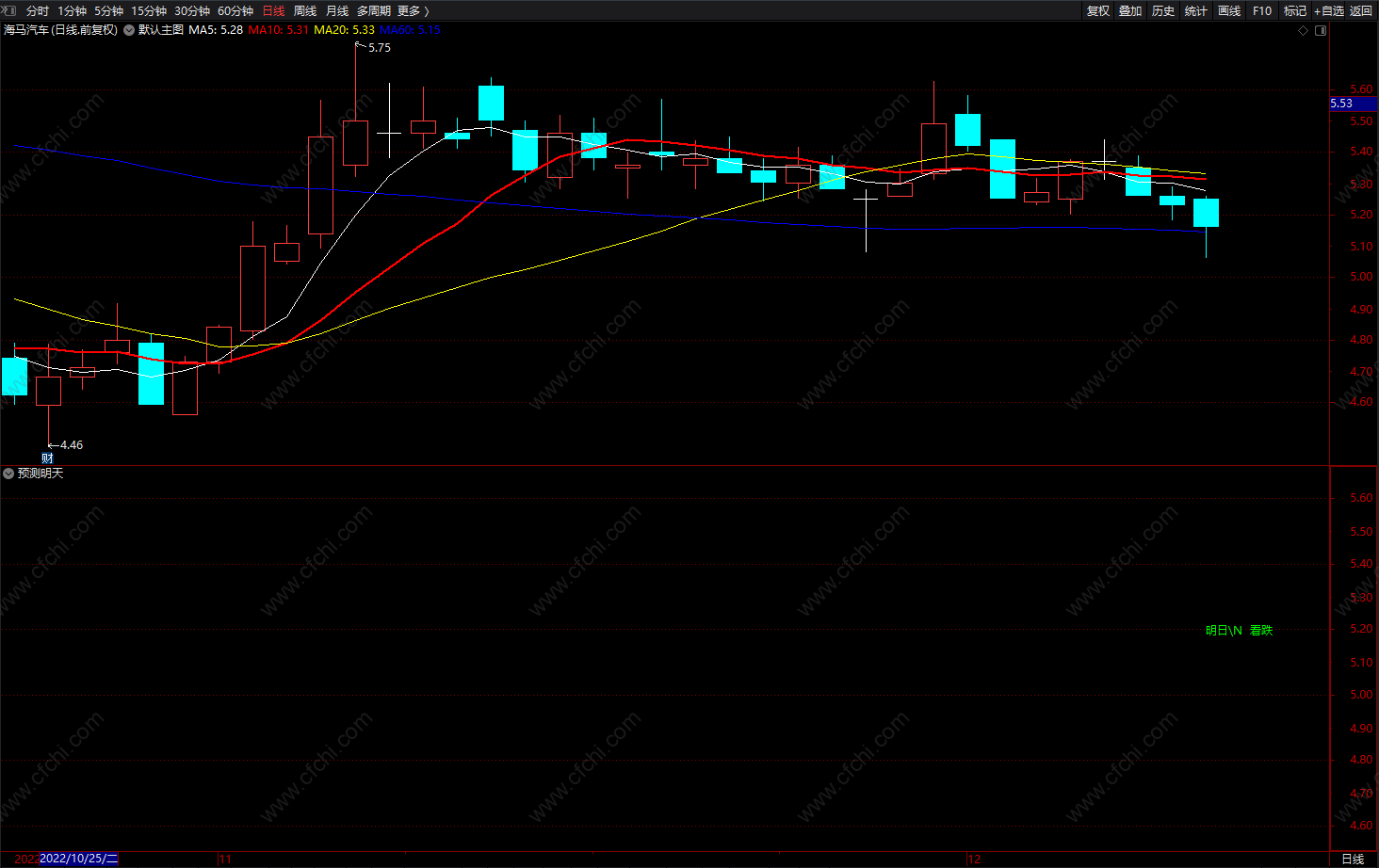The width and height of the screenshot is (1379, 868).
Task: Click the 4.46 low price marker
Action: pos(72,445)
